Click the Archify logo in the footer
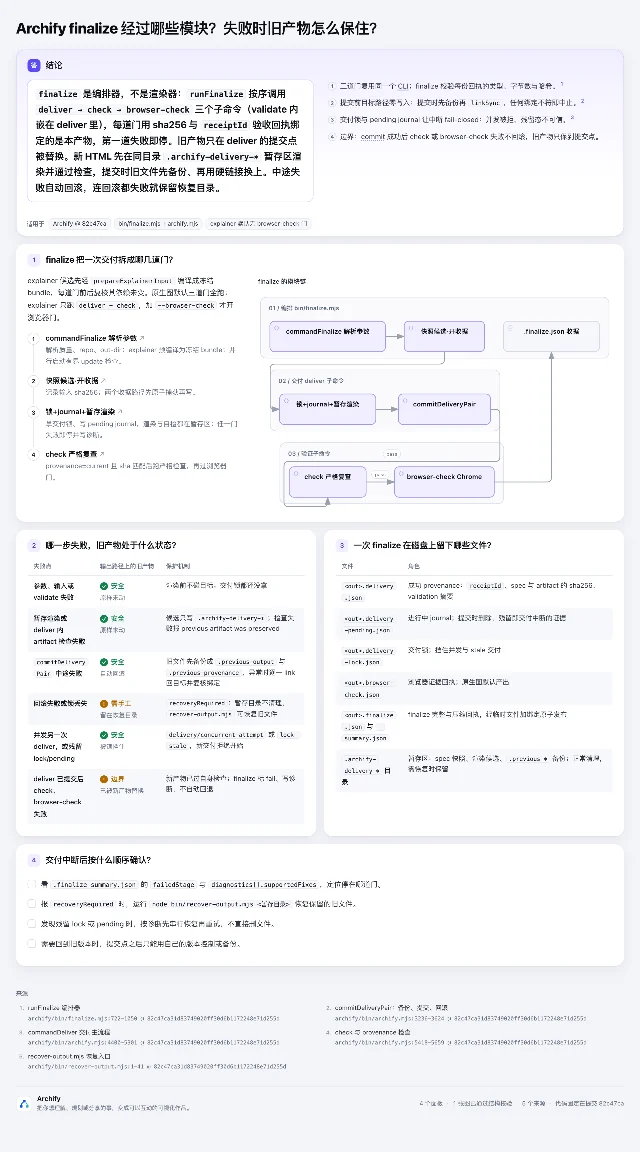This screenshot has height=1152, width=640. 24,1103
